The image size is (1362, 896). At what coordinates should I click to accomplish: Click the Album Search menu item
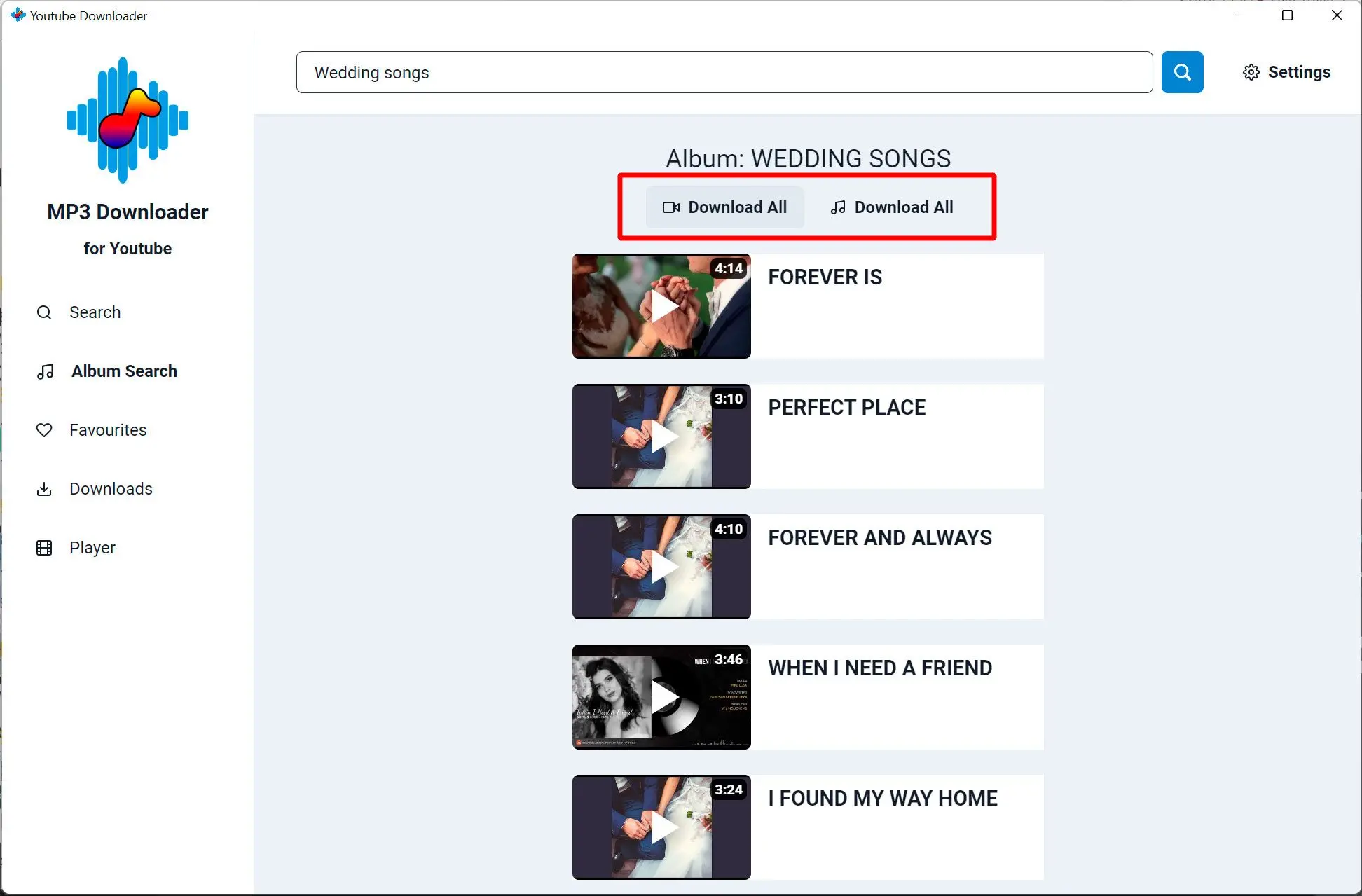(x=123, y=371)
